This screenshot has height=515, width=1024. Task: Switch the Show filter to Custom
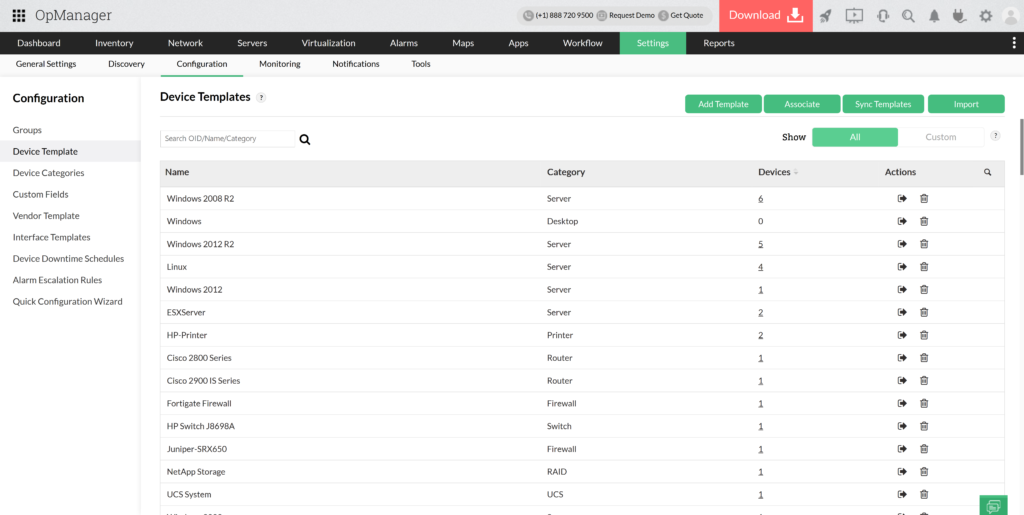point(940,137)
